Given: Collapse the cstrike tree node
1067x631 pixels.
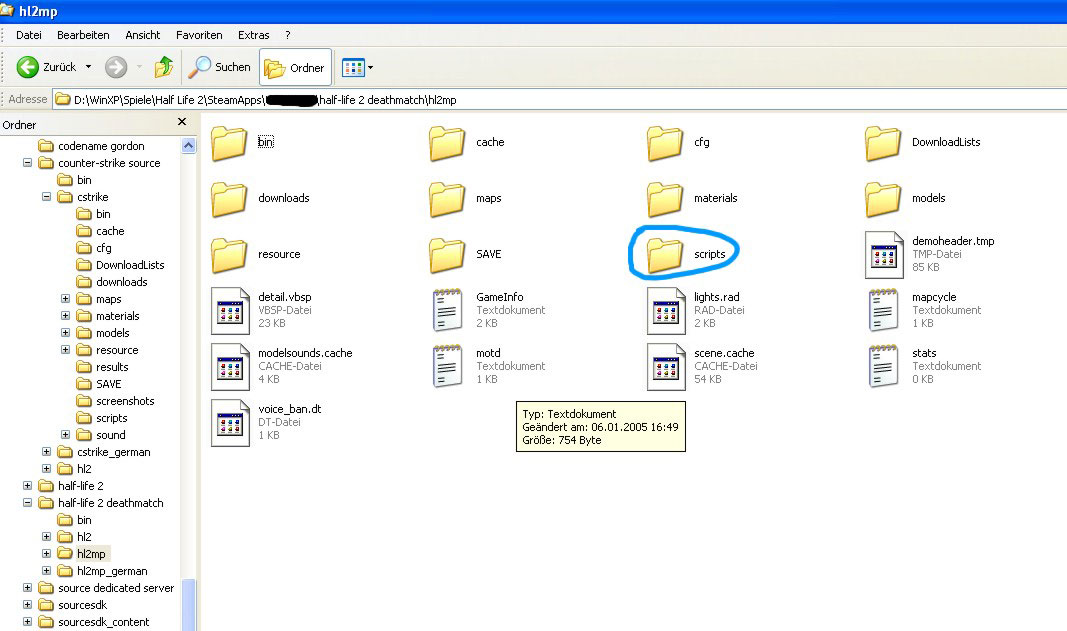Looking at the screenshot, I should pyautogui.click(x=46, y=197).
